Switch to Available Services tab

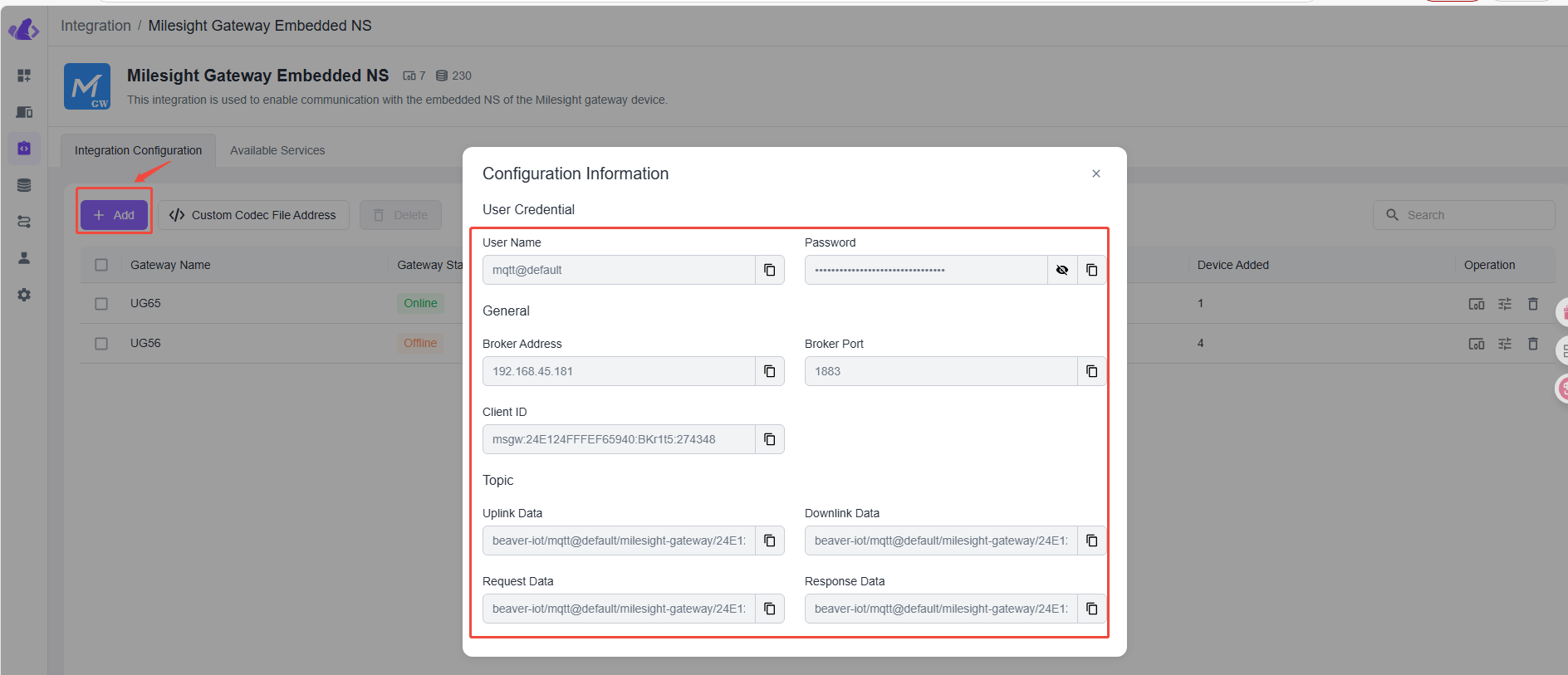point(277,150)
